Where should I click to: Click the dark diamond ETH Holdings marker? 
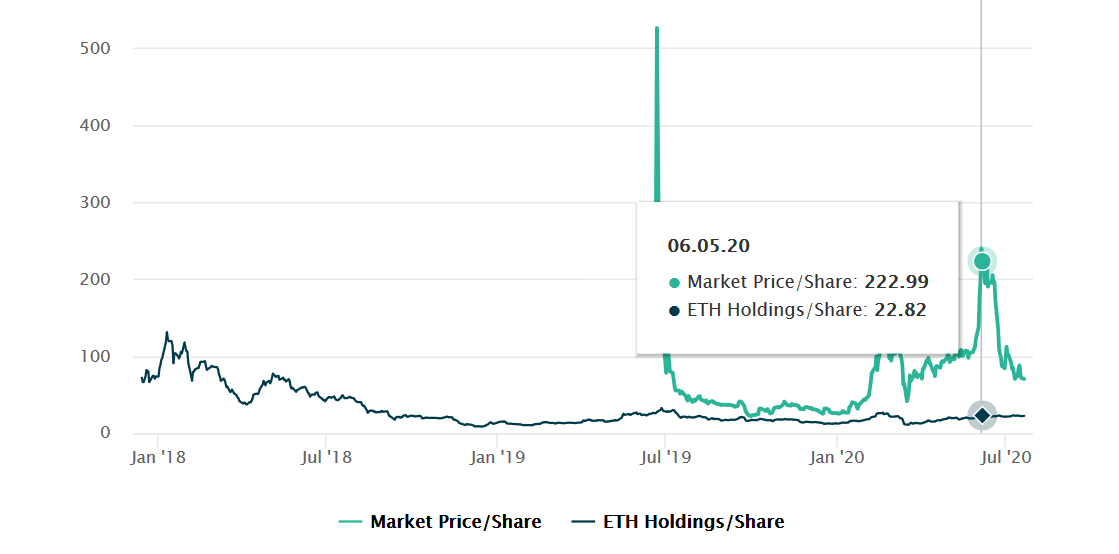tap(982, 415)
